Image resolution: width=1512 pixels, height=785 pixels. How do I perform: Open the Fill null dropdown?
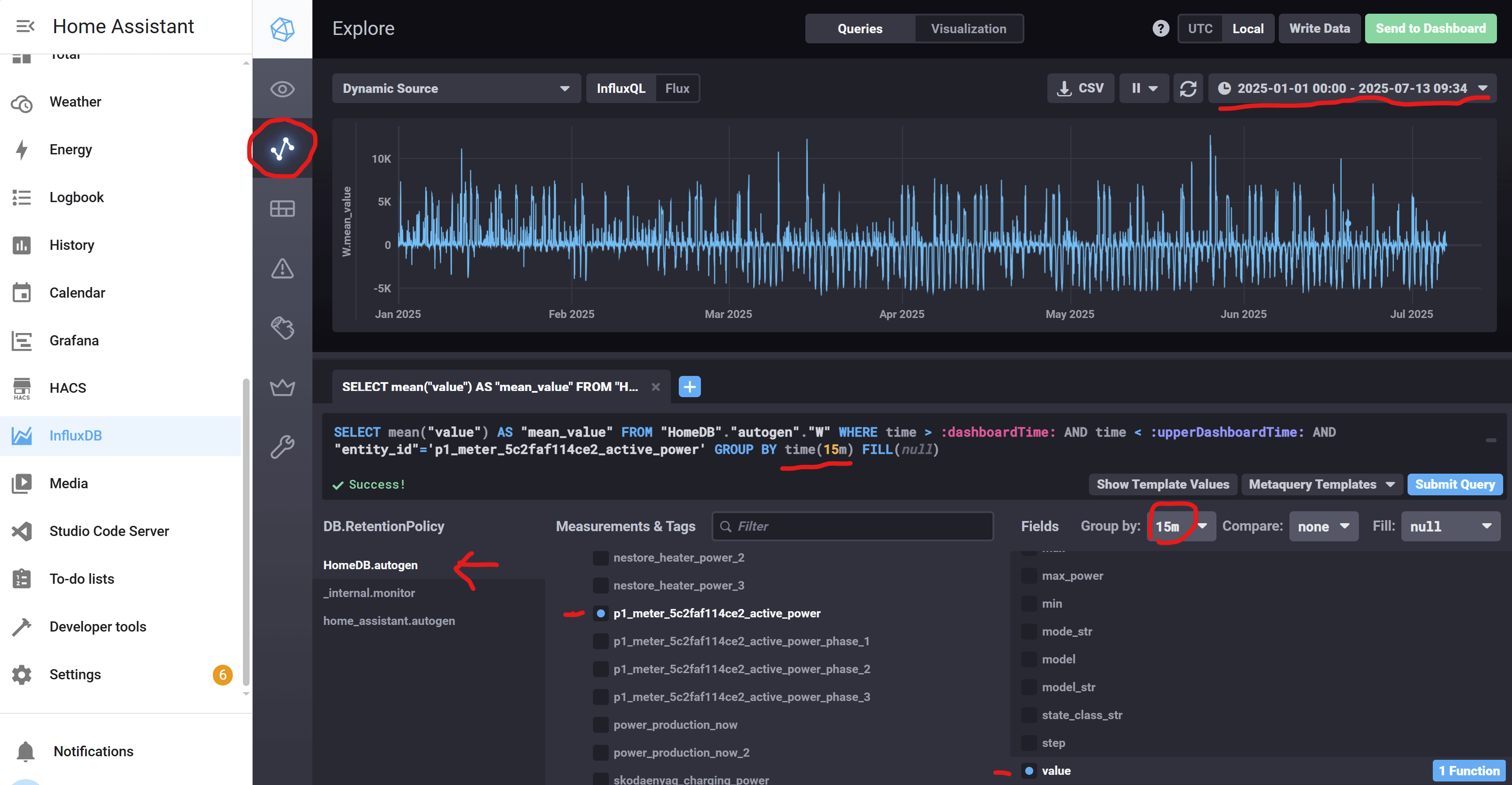[x=1450, y=527]
